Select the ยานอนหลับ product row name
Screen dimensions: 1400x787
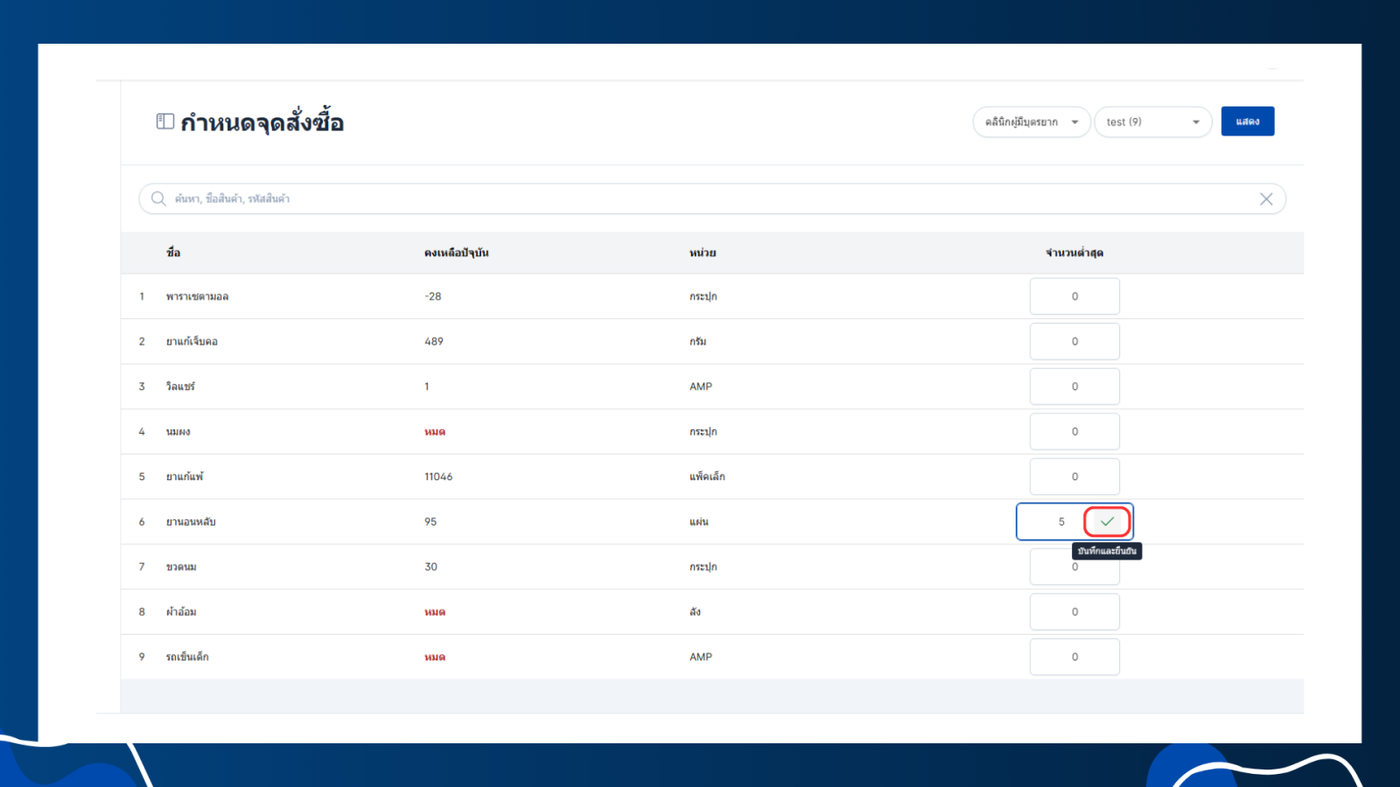(191, 522)
